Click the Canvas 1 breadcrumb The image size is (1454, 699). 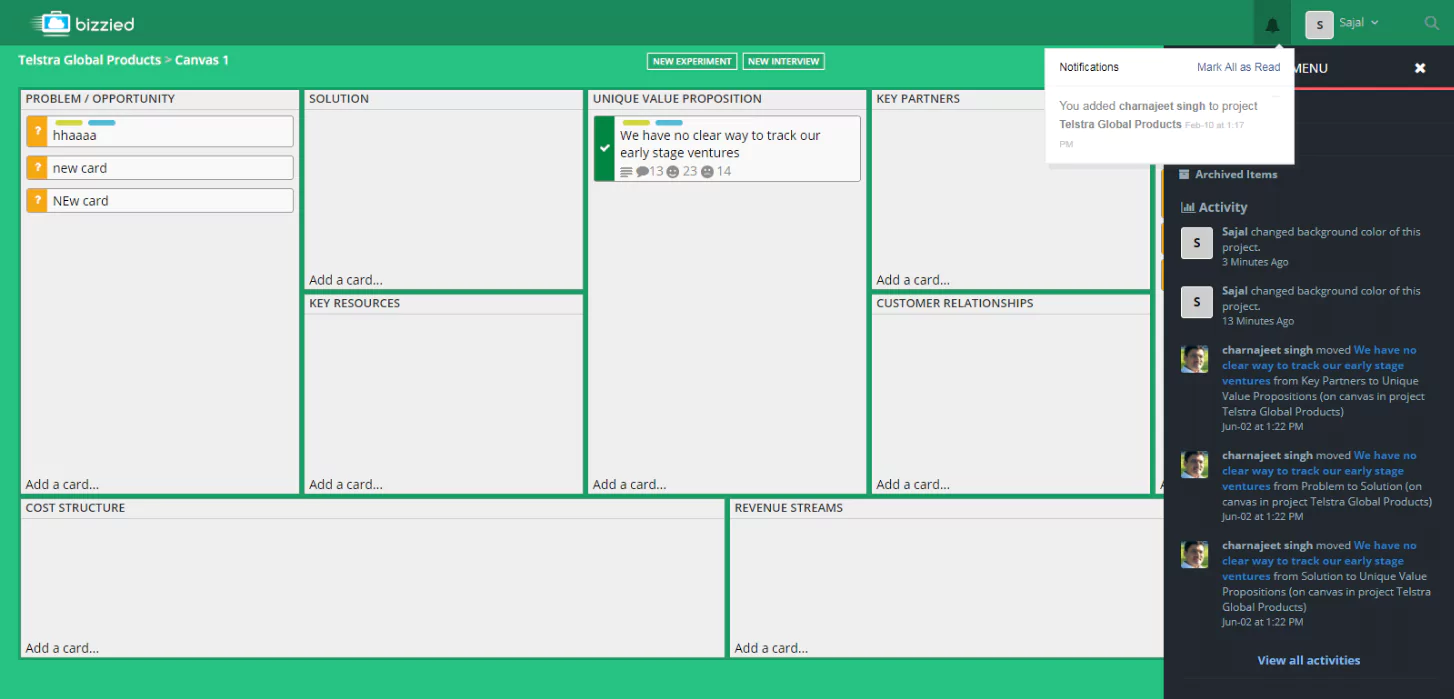(202, 60)
